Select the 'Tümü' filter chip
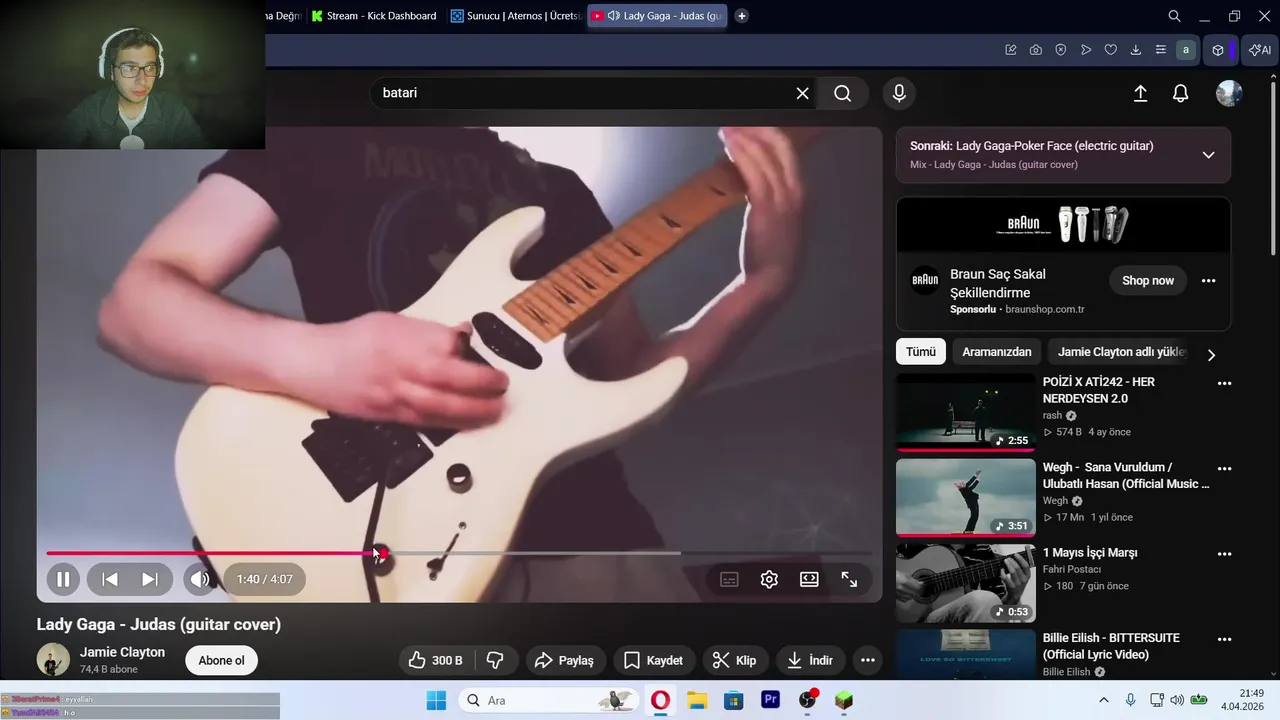 point(921,352)
